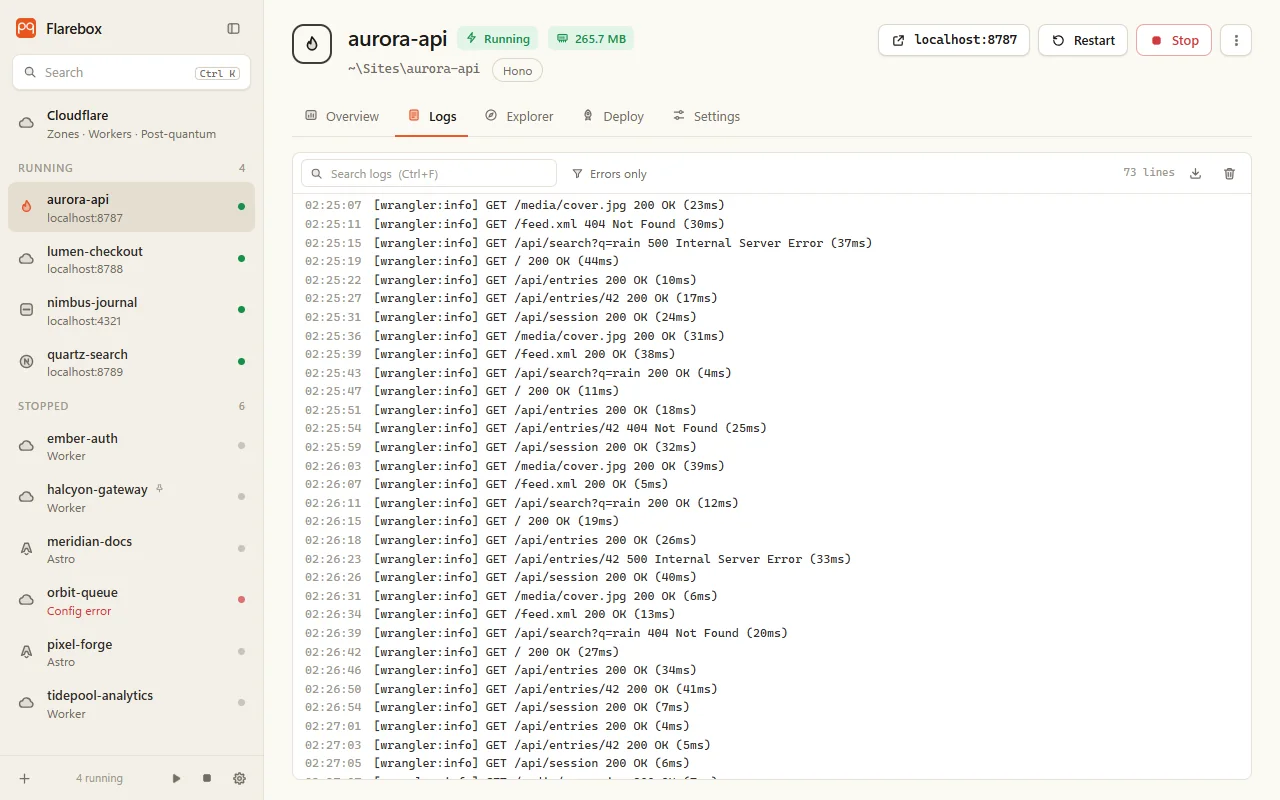Click the Hono framework badge
Viewport: 1280px width, 800px height.
pos(517,70)
